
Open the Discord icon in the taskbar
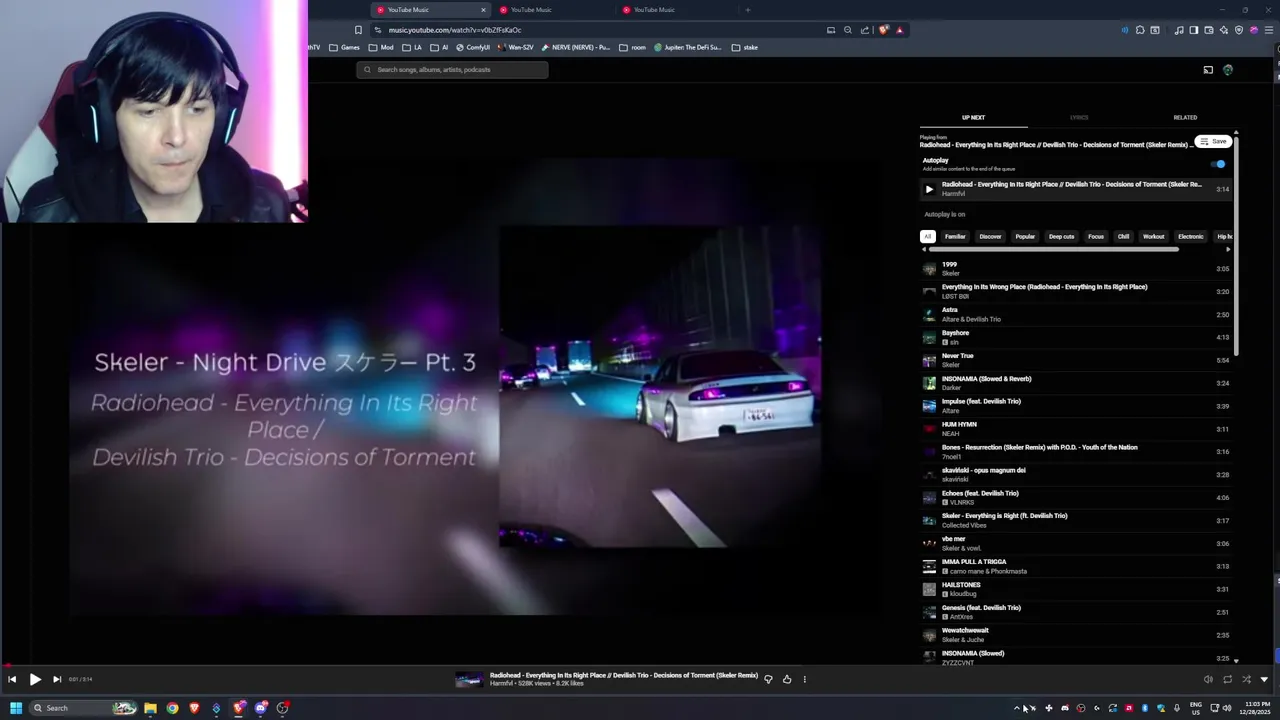pyautogui.click(x=261, y=708)
